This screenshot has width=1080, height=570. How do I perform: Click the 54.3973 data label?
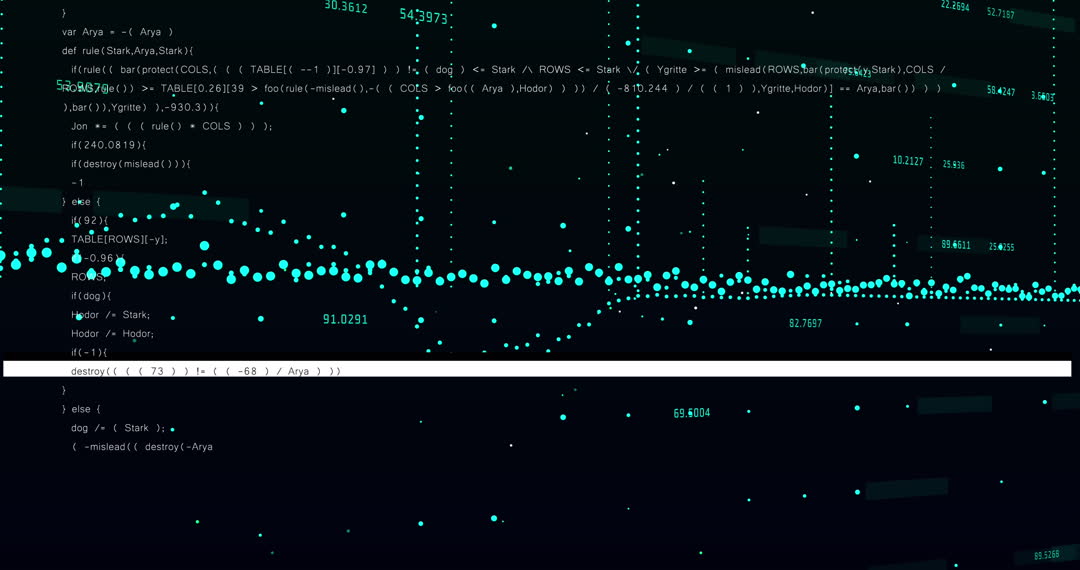(x=423, y=17)
